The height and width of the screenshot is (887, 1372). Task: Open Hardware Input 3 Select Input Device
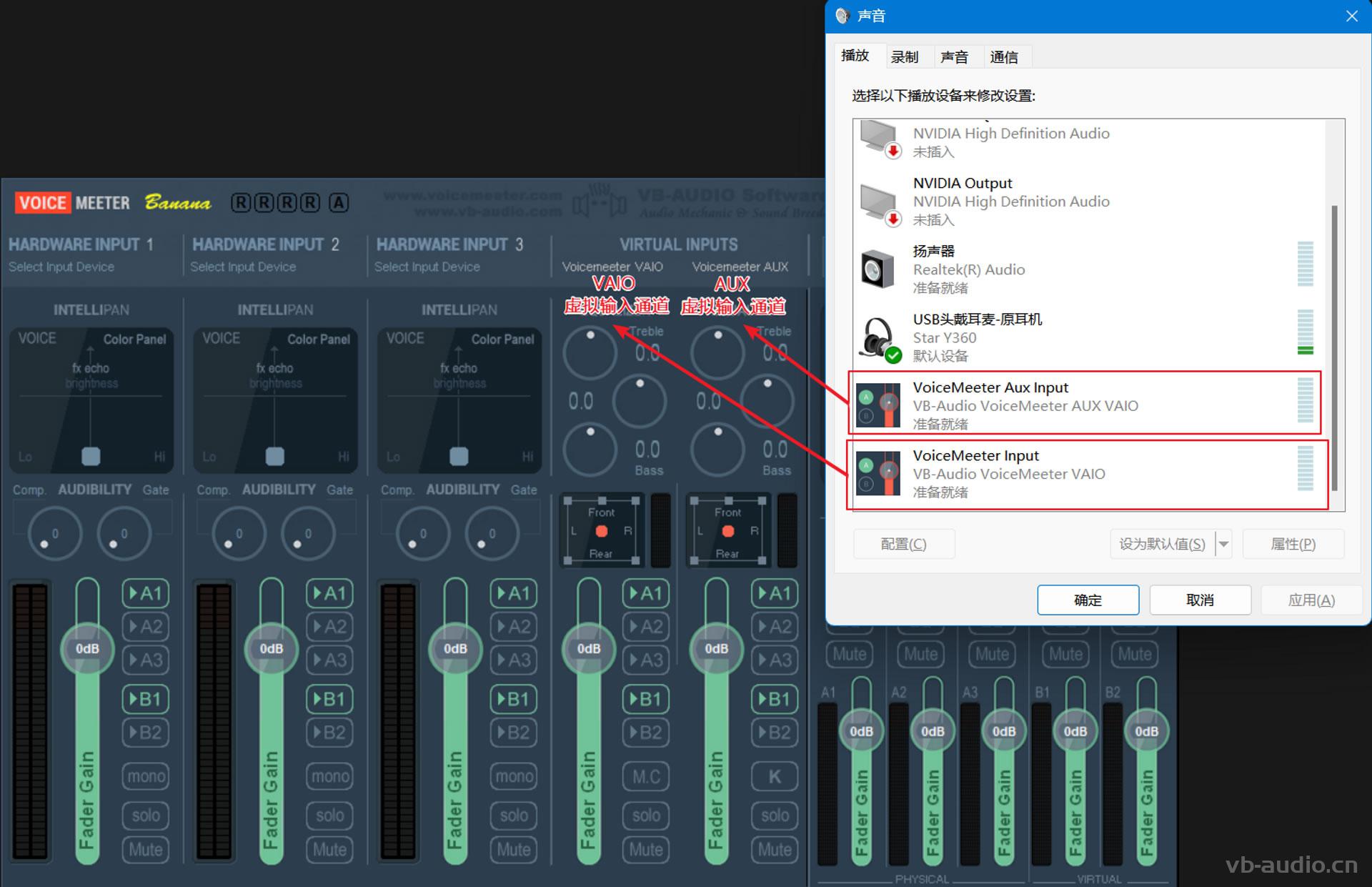[427, 267]
